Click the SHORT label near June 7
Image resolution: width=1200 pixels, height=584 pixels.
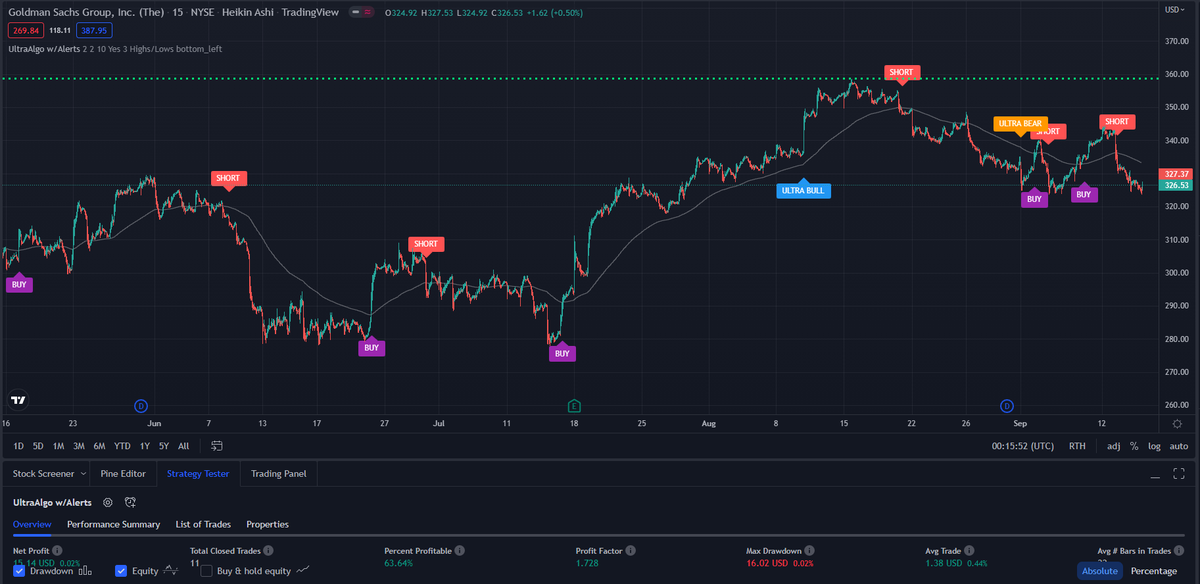[x=228, y=178]
